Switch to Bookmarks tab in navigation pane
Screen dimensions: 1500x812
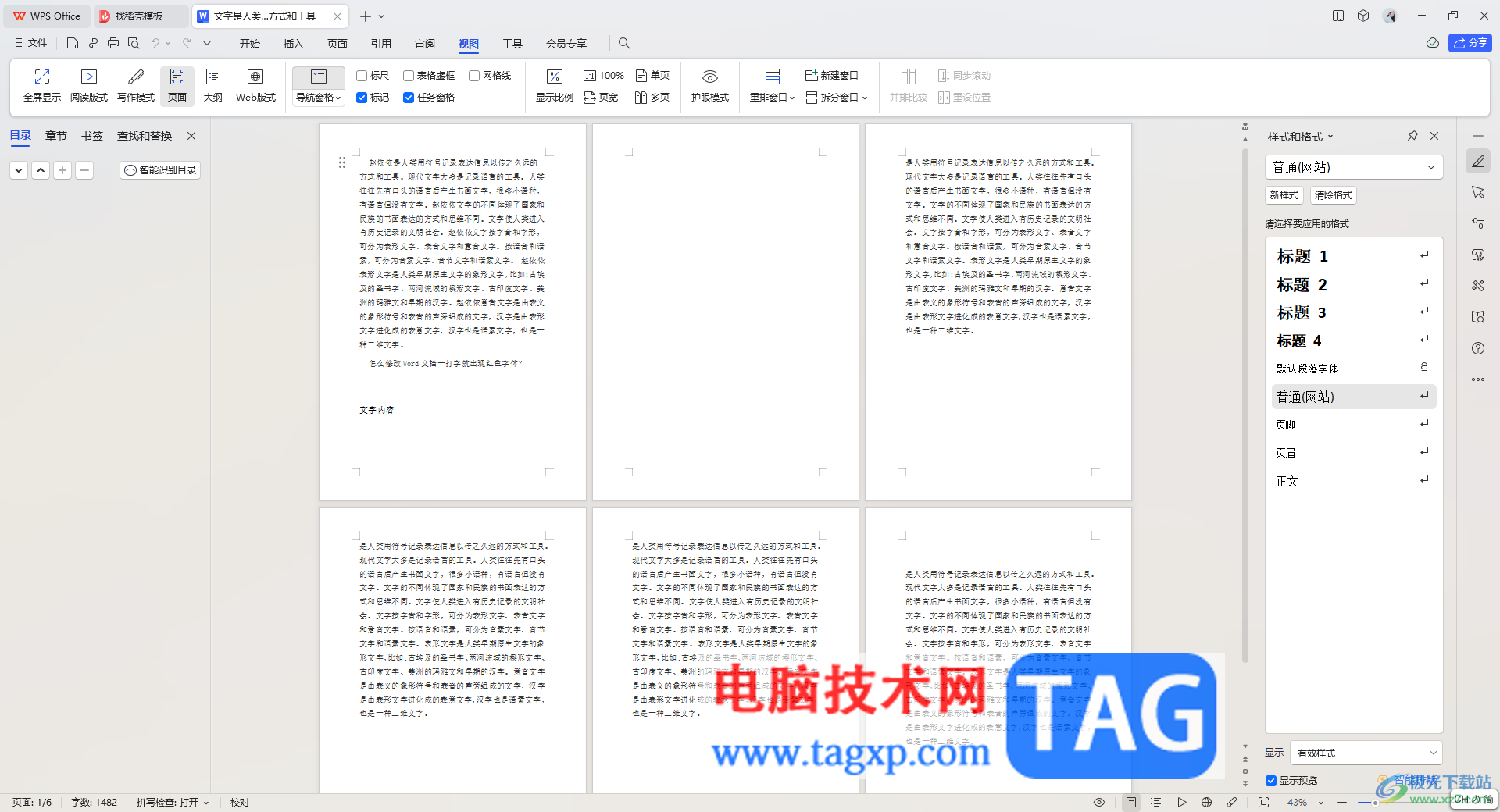coord(92,136)
